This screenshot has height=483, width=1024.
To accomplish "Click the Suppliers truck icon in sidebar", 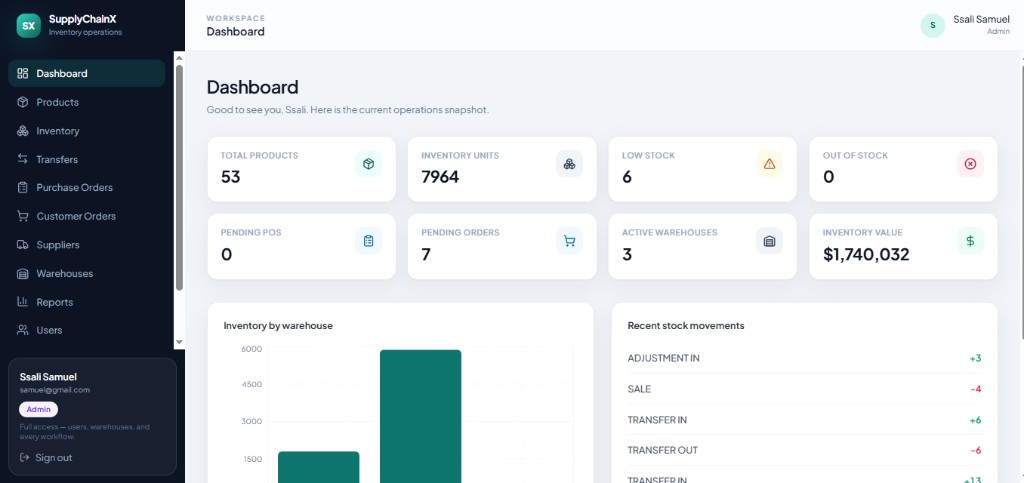I will (23, 245).
